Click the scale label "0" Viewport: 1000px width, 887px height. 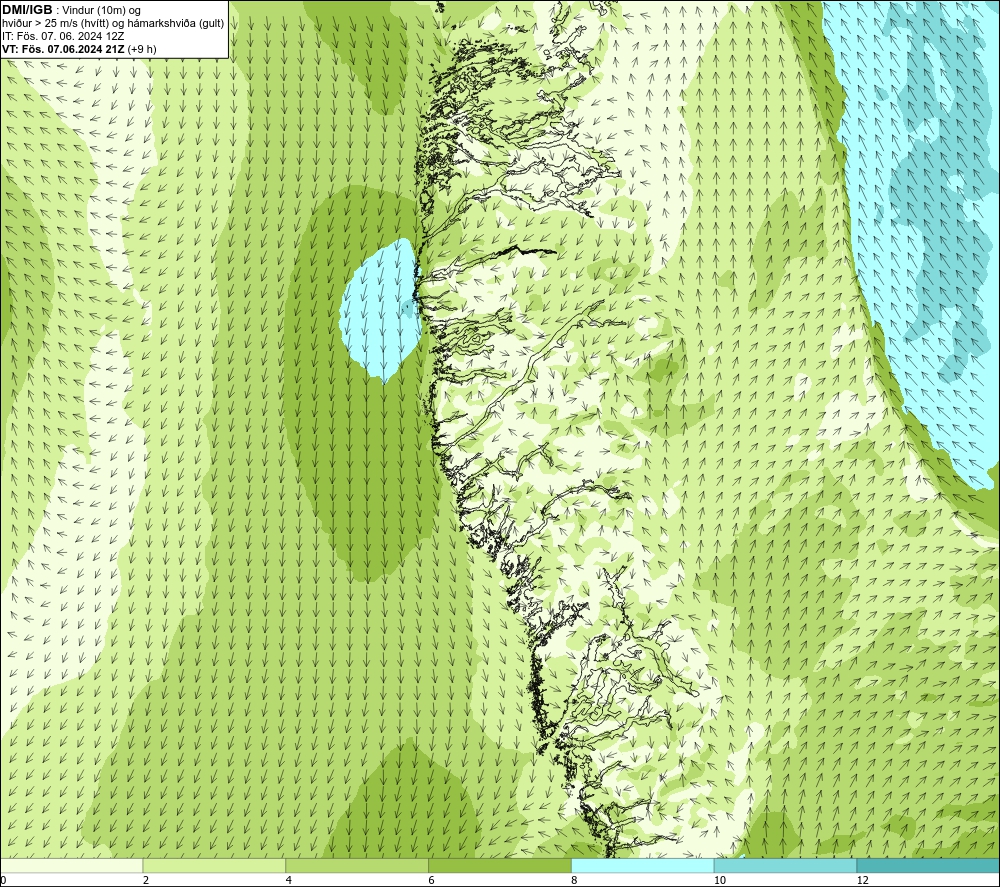click(3, 881)
